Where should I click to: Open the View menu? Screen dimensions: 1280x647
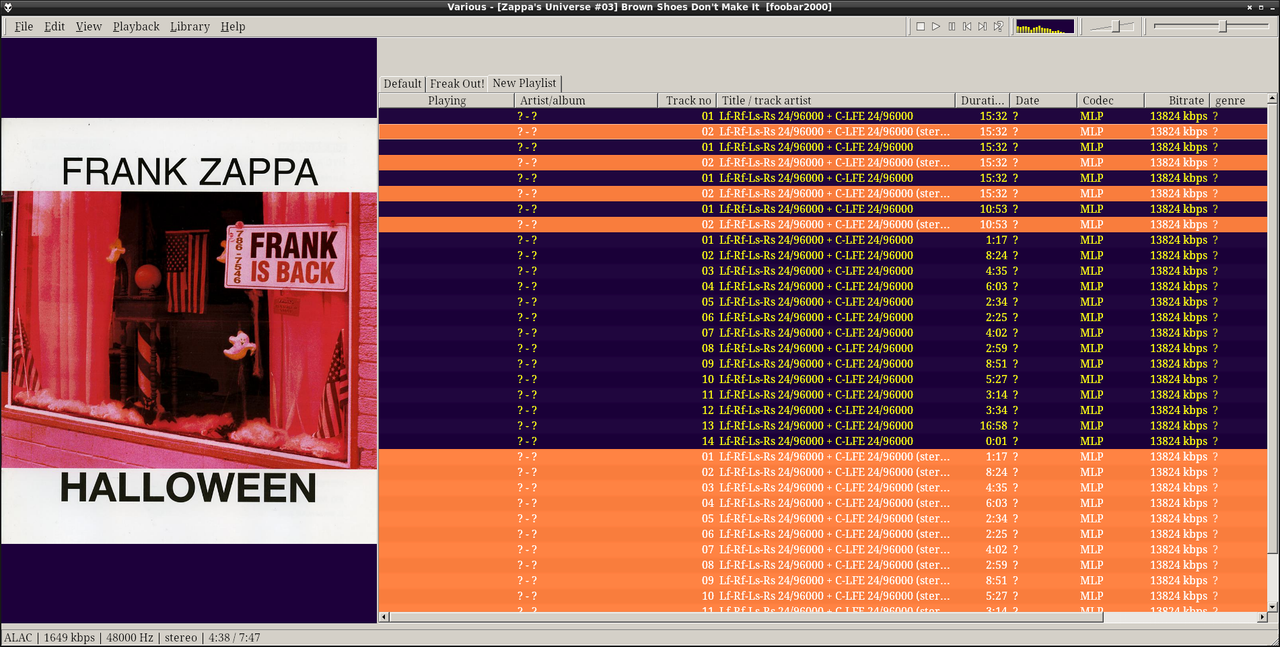coord(89,27)
